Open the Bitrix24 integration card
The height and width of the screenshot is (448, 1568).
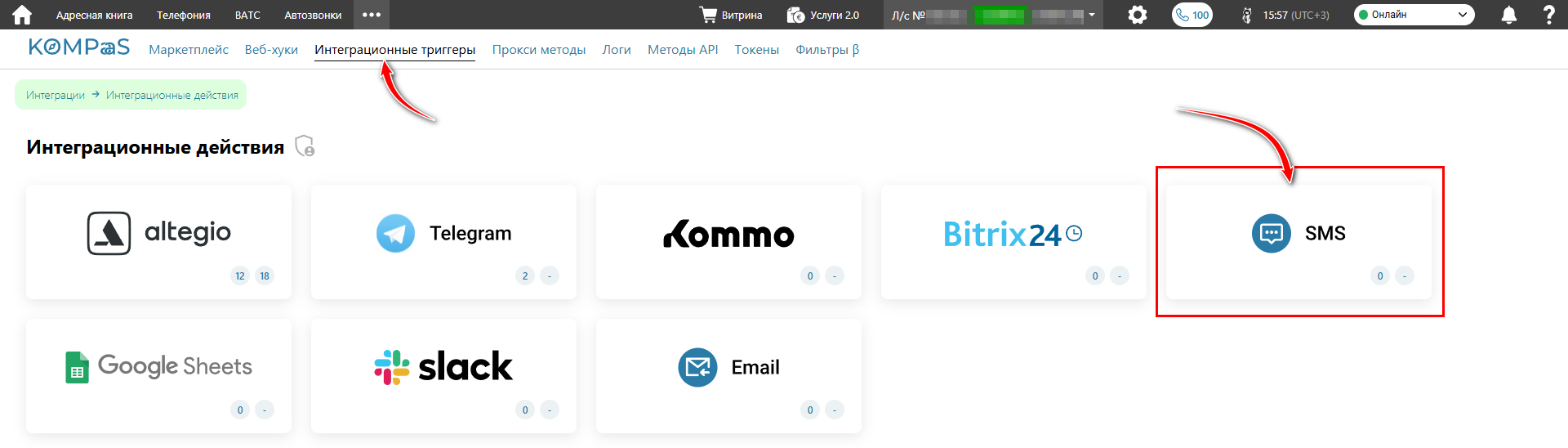click(x=1013, y=242)
